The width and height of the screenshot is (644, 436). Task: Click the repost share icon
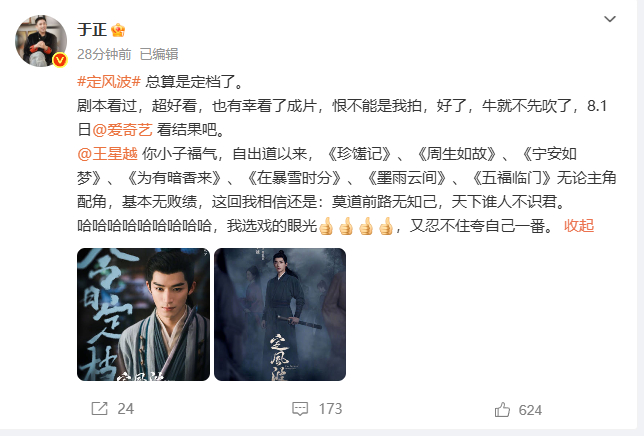click(x=99, y=408)
